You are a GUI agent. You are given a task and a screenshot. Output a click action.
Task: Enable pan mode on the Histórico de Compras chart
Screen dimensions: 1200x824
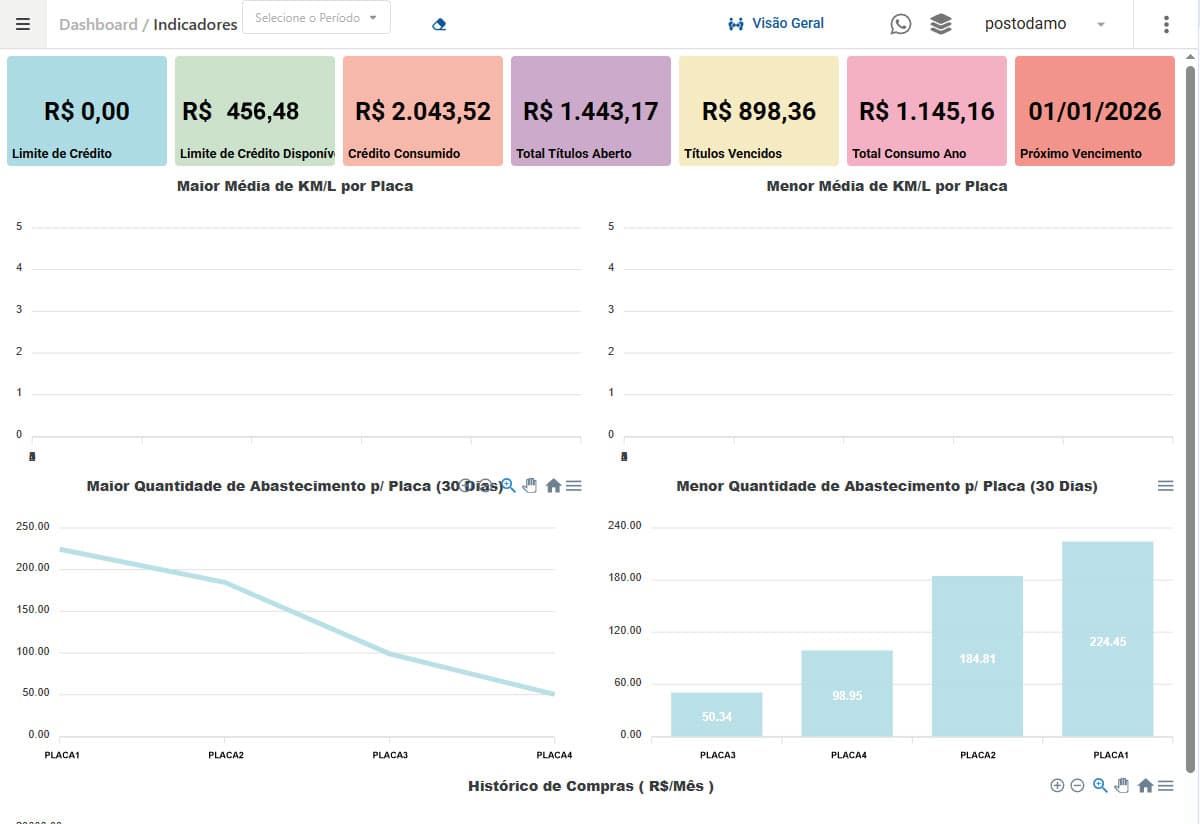coord(1121,785)
